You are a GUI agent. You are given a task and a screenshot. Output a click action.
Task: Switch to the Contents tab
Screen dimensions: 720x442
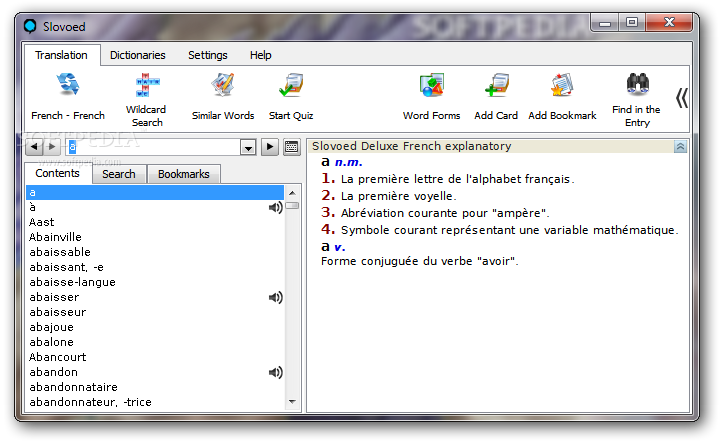pyautogui.click(x=57, y=173)
